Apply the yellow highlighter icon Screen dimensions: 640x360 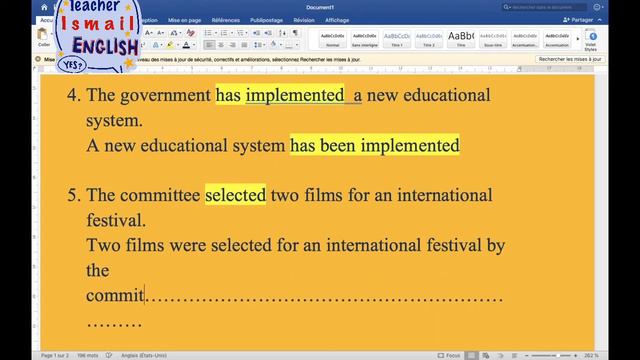[170, 45]
